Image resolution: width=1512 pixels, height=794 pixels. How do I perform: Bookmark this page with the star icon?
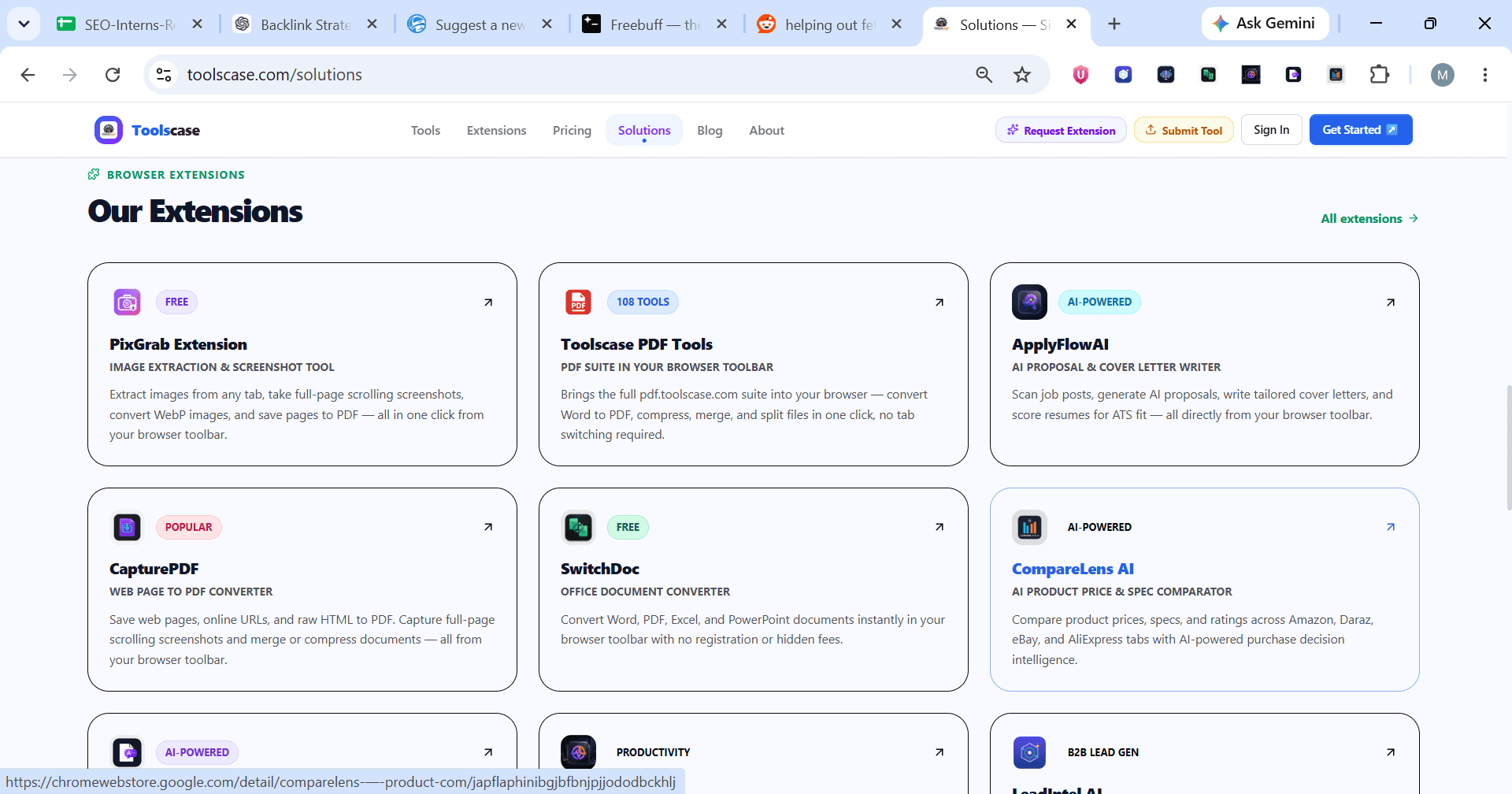[1022, 75]
